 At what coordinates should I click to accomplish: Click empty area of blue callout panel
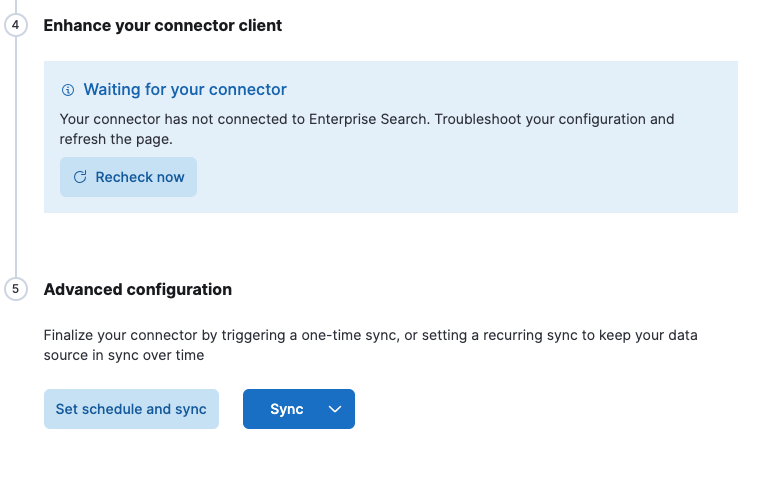point(500,180)
